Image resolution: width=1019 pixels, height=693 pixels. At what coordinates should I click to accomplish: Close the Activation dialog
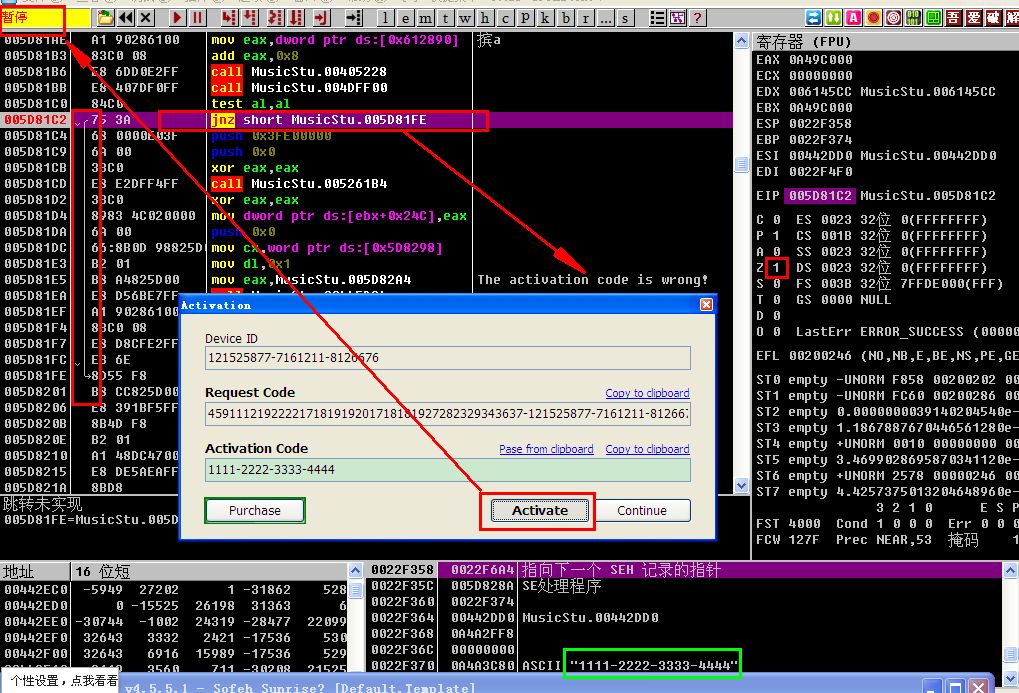click(706, 304)
